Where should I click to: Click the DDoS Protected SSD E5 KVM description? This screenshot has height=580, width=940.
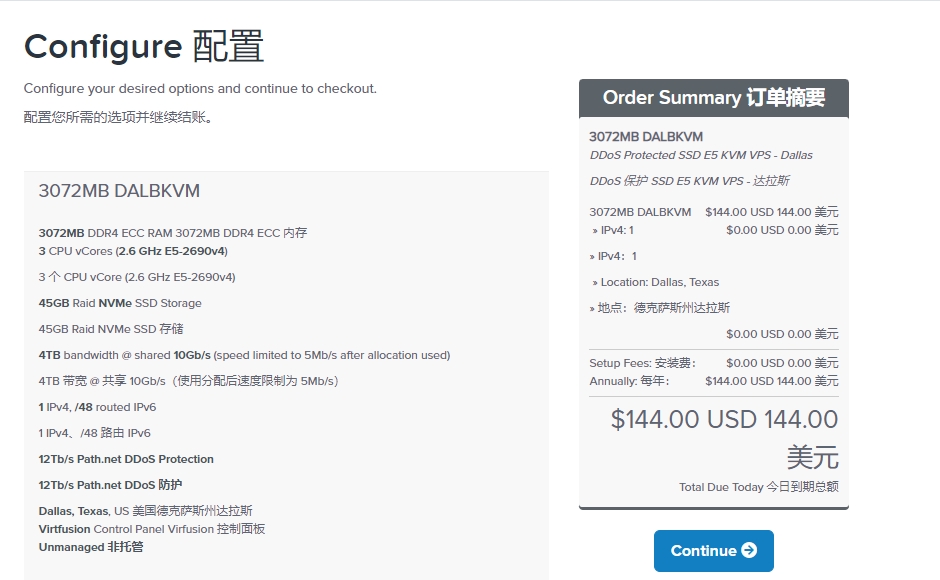(701, 155)
